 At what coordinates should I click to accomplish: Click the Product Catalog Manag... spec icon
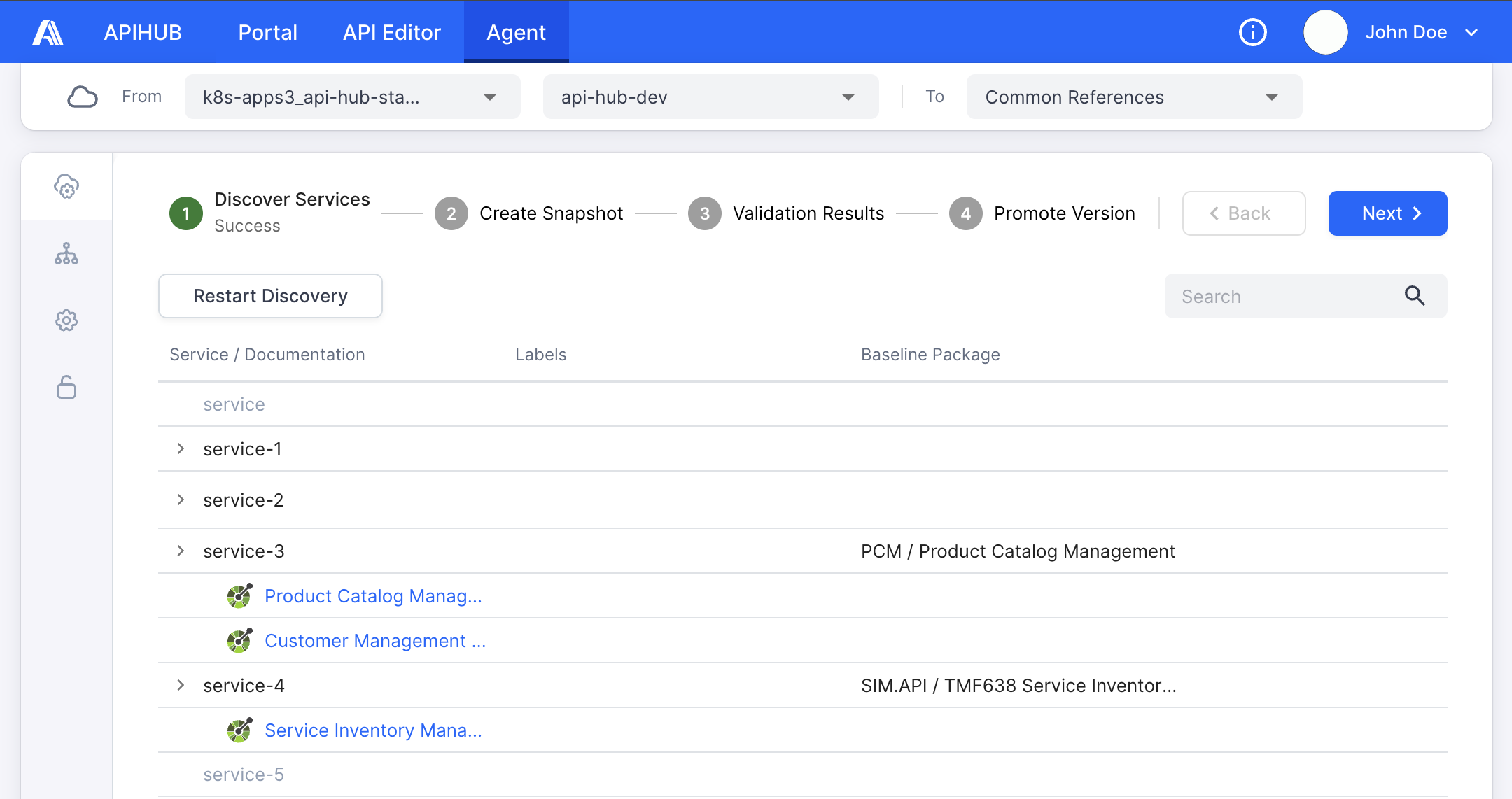coord(239,596)
